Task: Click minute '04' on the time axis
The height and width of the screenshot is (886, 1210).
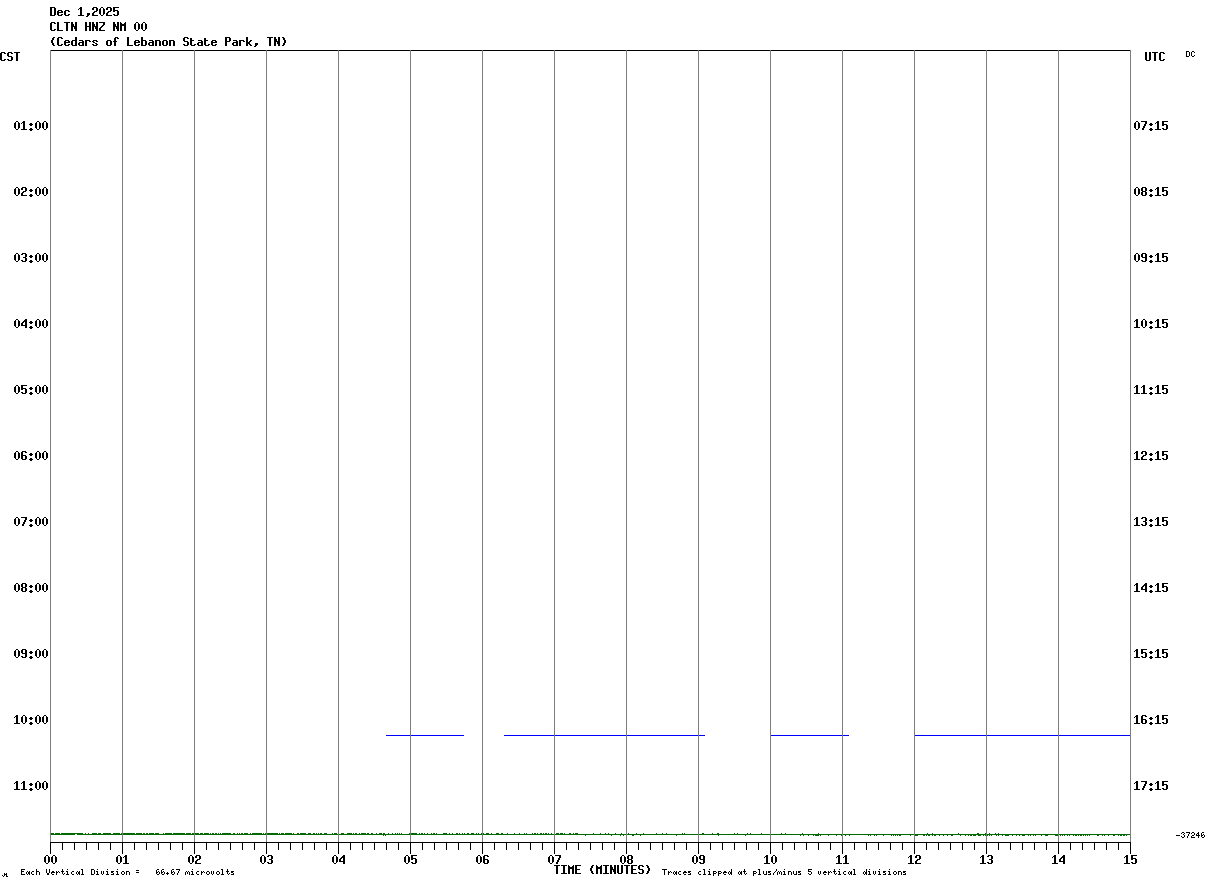Action: point(338,860)
